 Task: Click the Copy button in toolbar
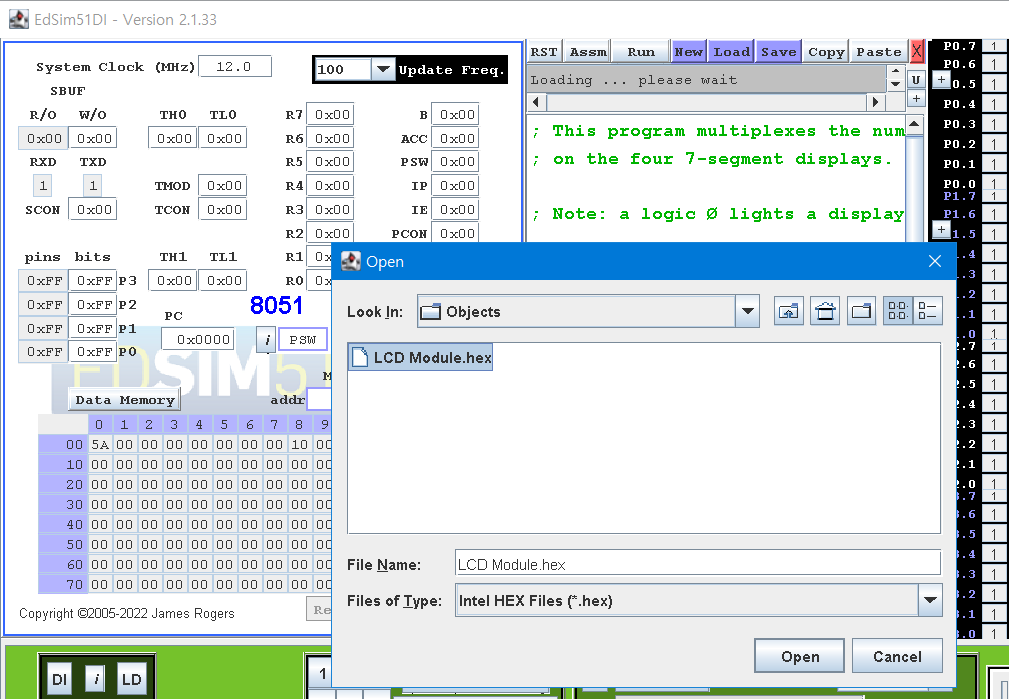tap(826, 51)
